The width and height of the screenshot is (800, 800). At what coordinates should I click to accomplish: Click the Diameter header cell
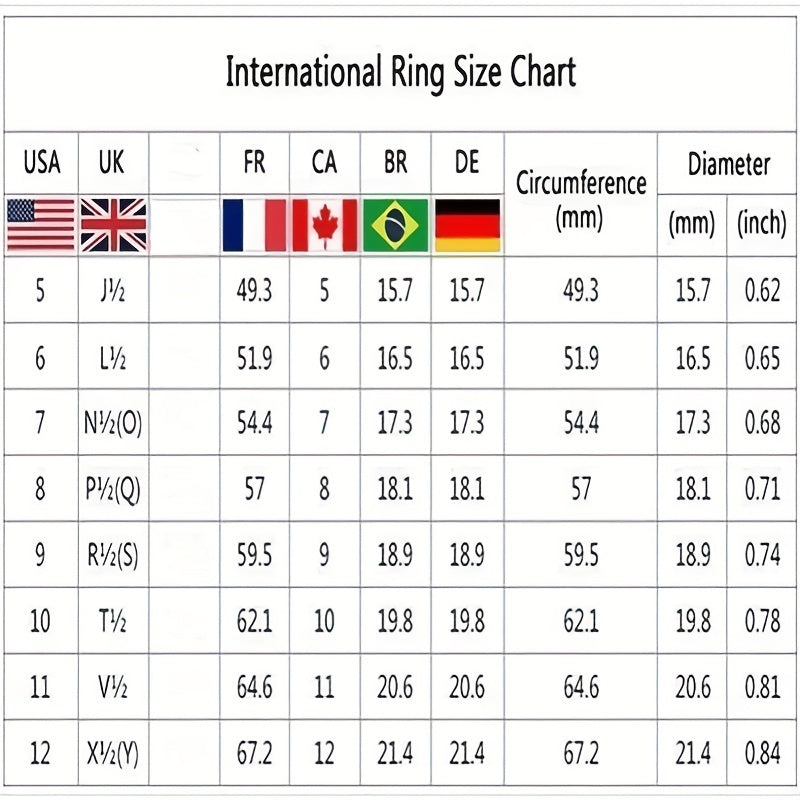728,164
